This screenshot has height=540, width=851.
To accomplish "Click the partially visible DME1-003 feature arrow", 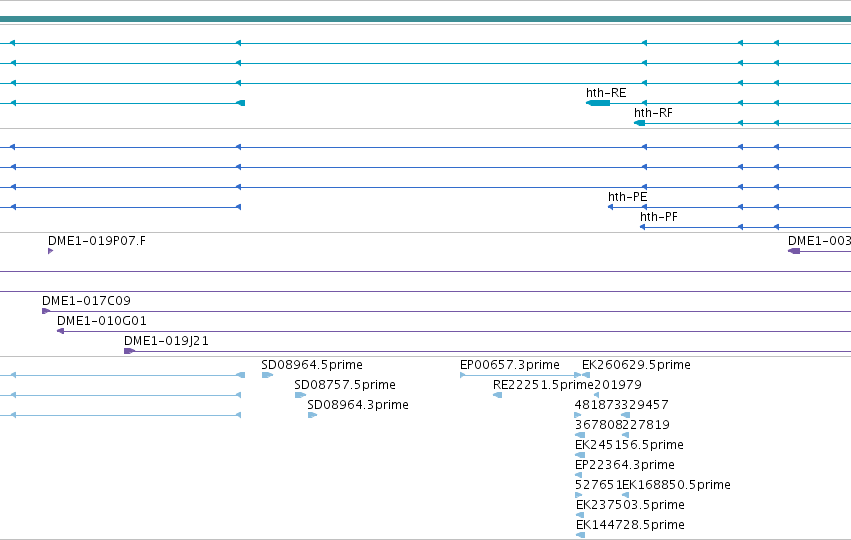I will coord(794,251).
